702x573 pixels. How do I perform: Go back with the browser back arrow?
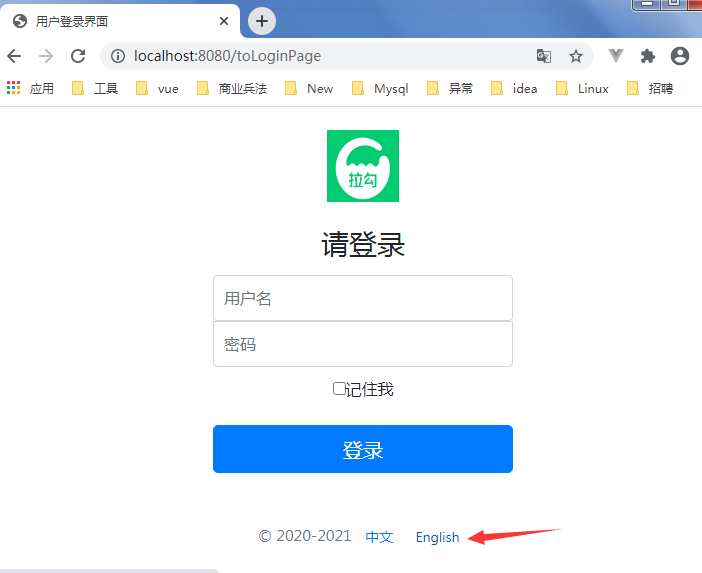coord(14,56)
